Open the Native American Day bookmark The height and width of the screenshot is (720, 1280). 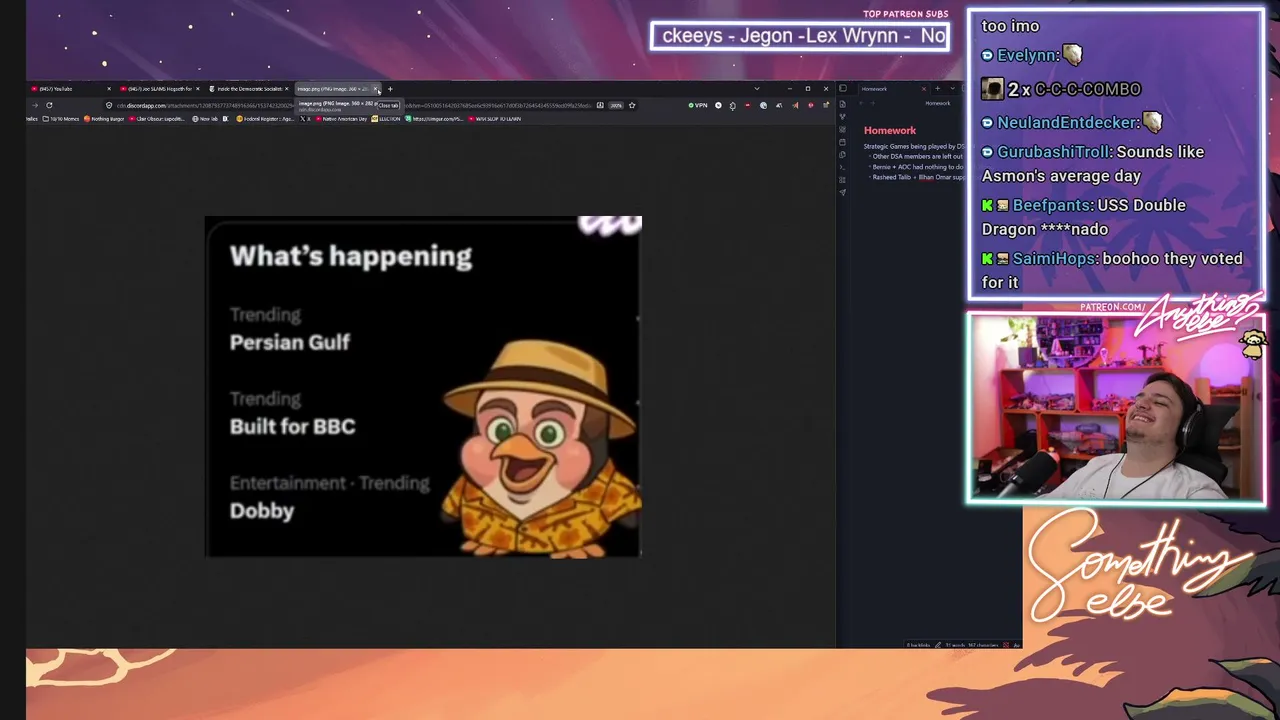tap(341, 119)
